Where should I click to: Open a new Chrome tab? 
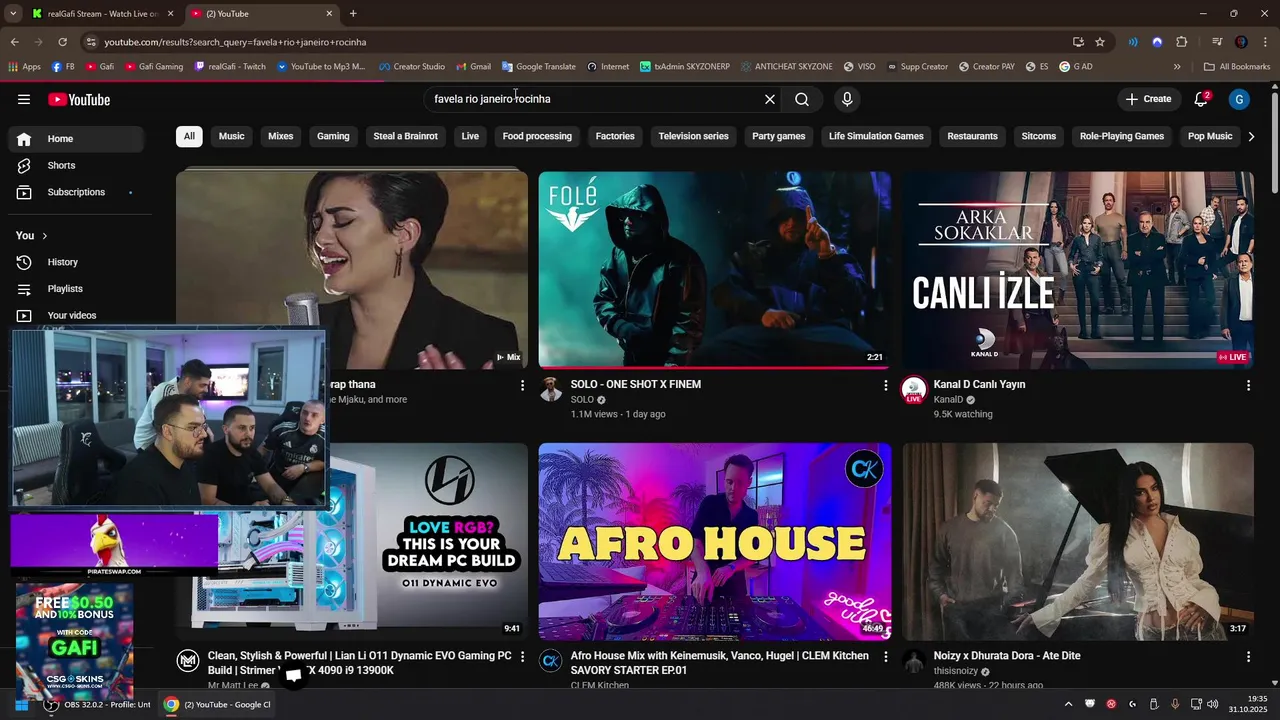(353, 13)
